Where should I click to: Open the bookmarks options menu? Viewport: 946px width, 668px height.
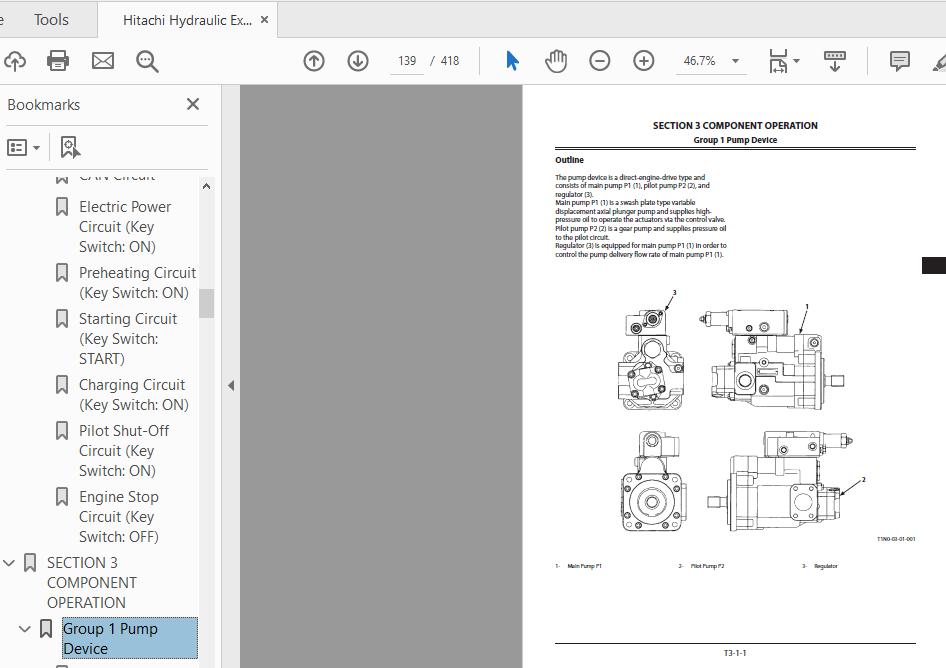click(x=23, y=147)
